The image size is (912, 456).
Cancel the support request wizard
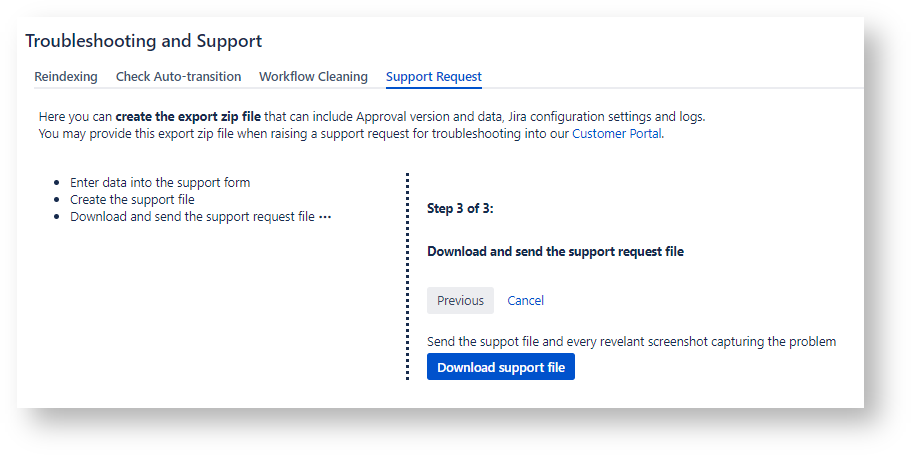click(525, 301)
